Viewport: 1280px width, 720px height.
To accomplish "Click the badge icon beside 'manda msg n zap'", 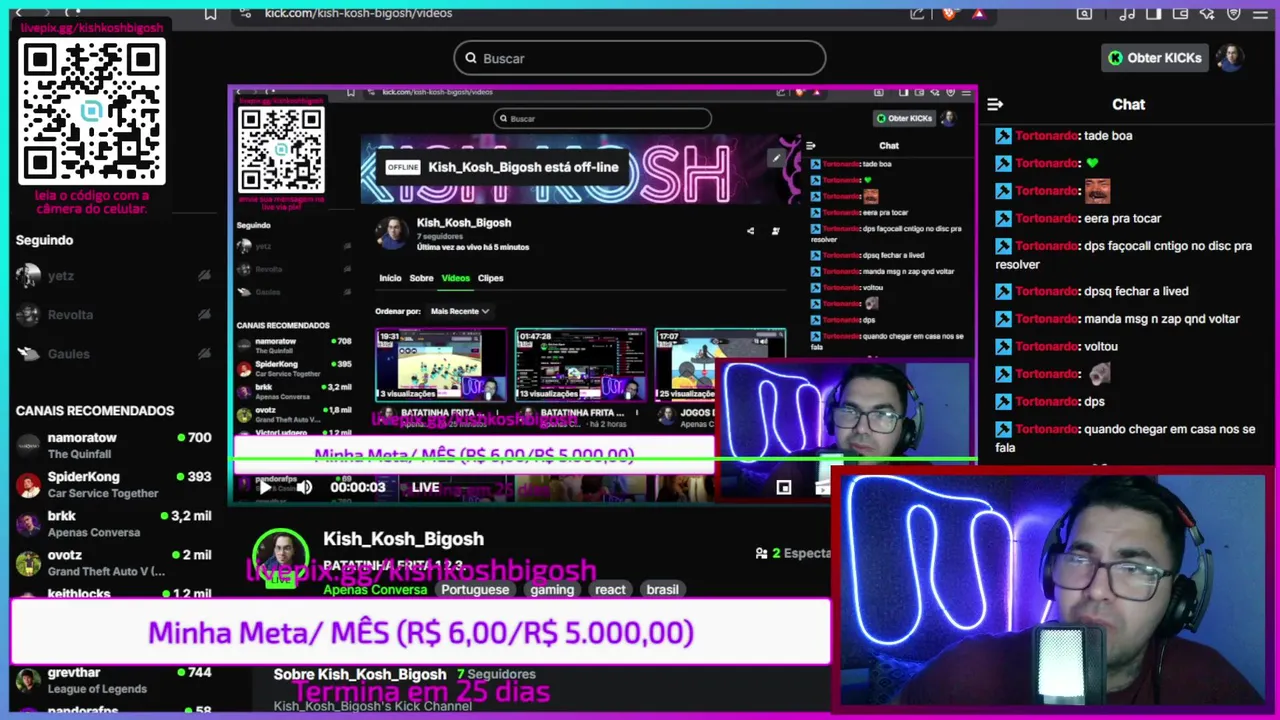I will (1003, 319).
